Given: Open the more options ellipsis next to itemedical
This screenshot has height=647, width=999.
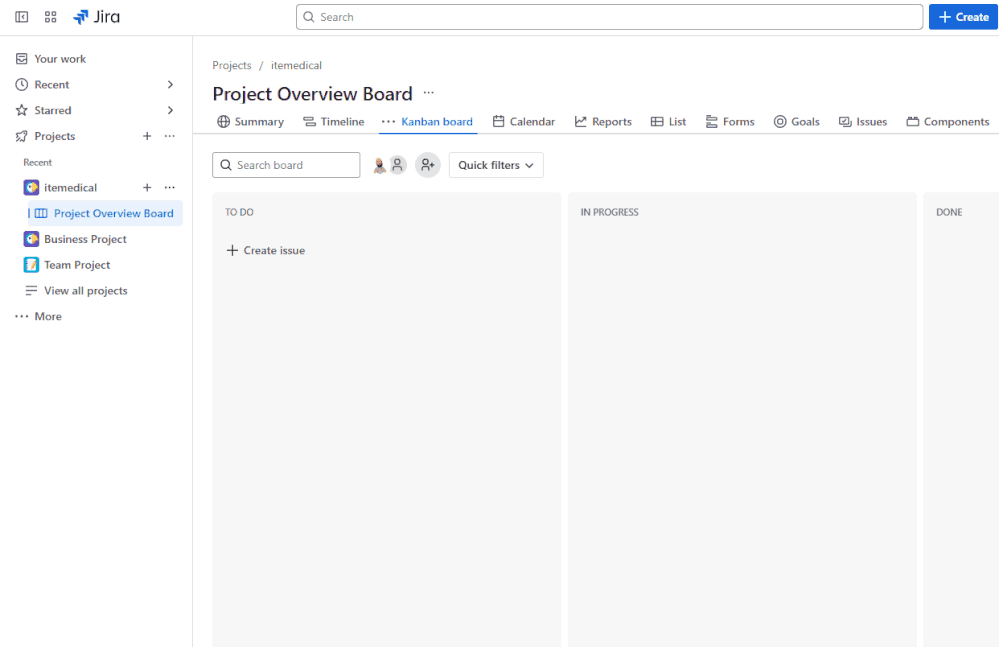Looking at the screenshot, I should pyautogui.click(x=169, y=187).
